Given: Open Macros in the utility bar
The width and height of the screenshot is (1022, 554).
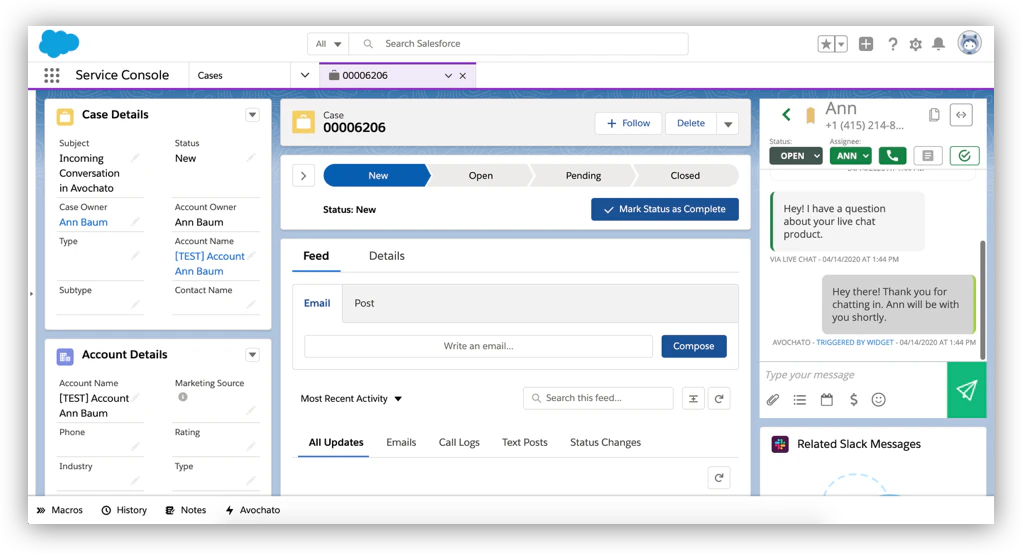Looking at the screenshot, I should 61,510.
